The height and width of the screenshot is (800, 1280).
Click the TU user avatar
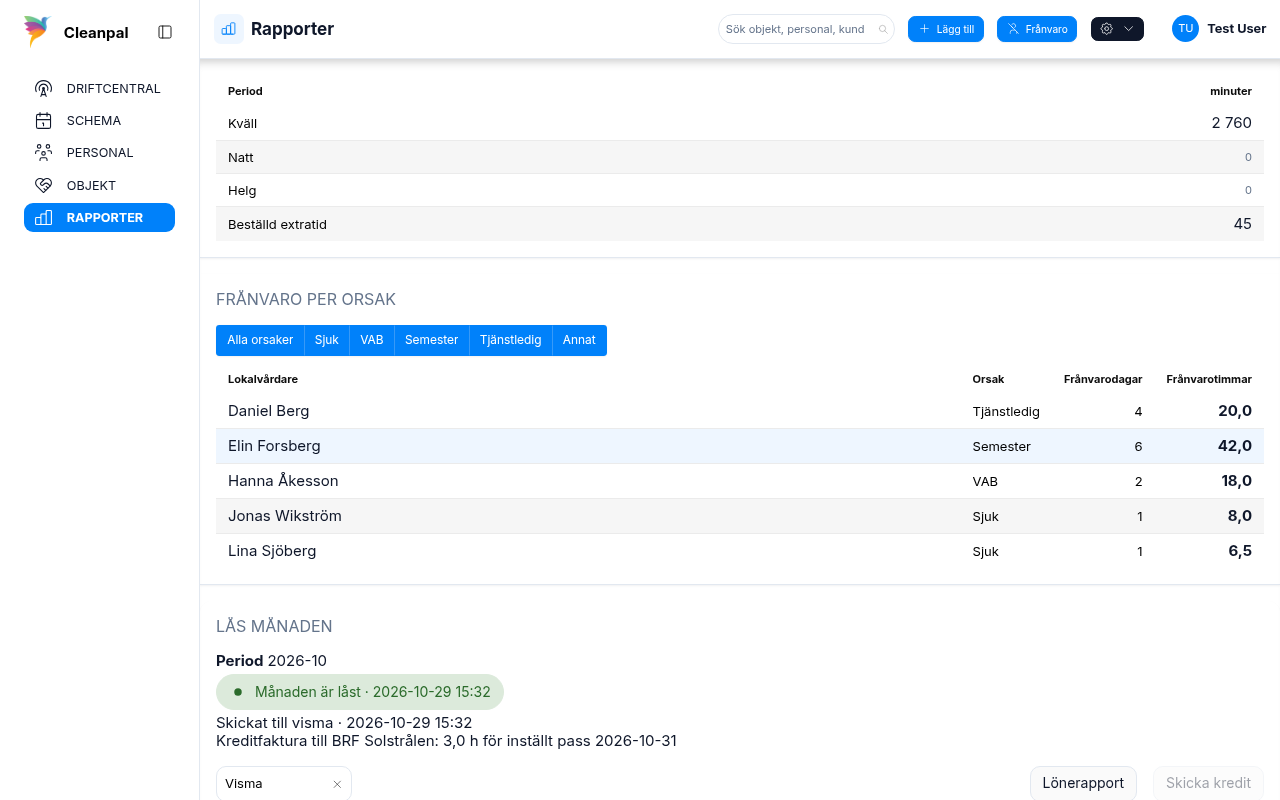pos(1185,29)
